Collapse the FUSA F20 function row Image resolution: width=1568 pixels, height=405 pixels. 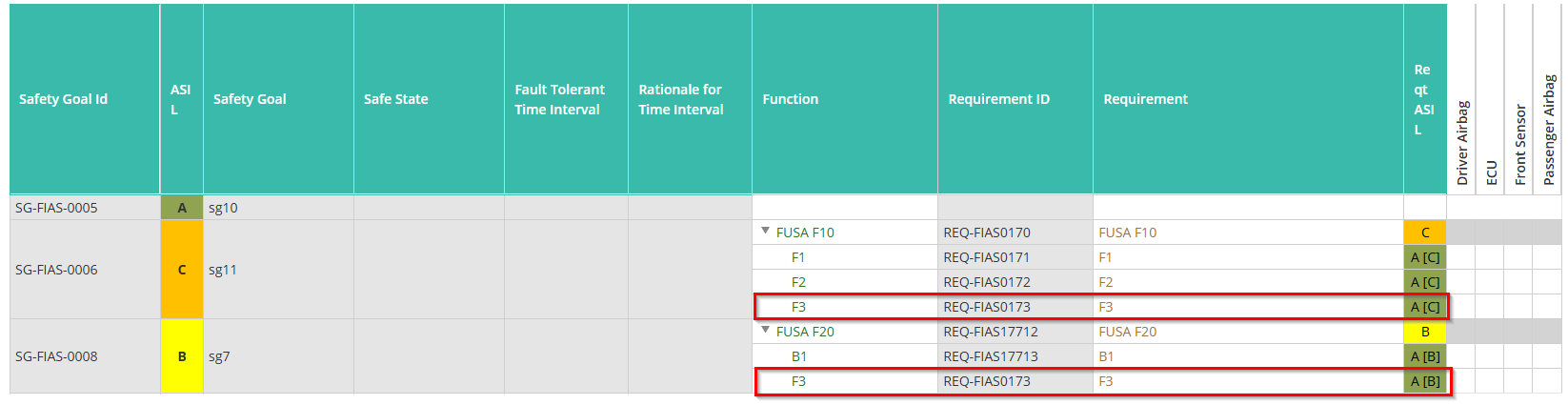[765, 330]
